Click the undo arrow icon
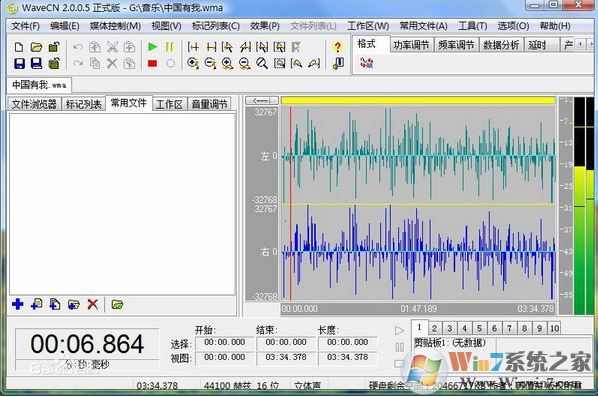This screenshot has width=598, height=397. pos(78,47)
